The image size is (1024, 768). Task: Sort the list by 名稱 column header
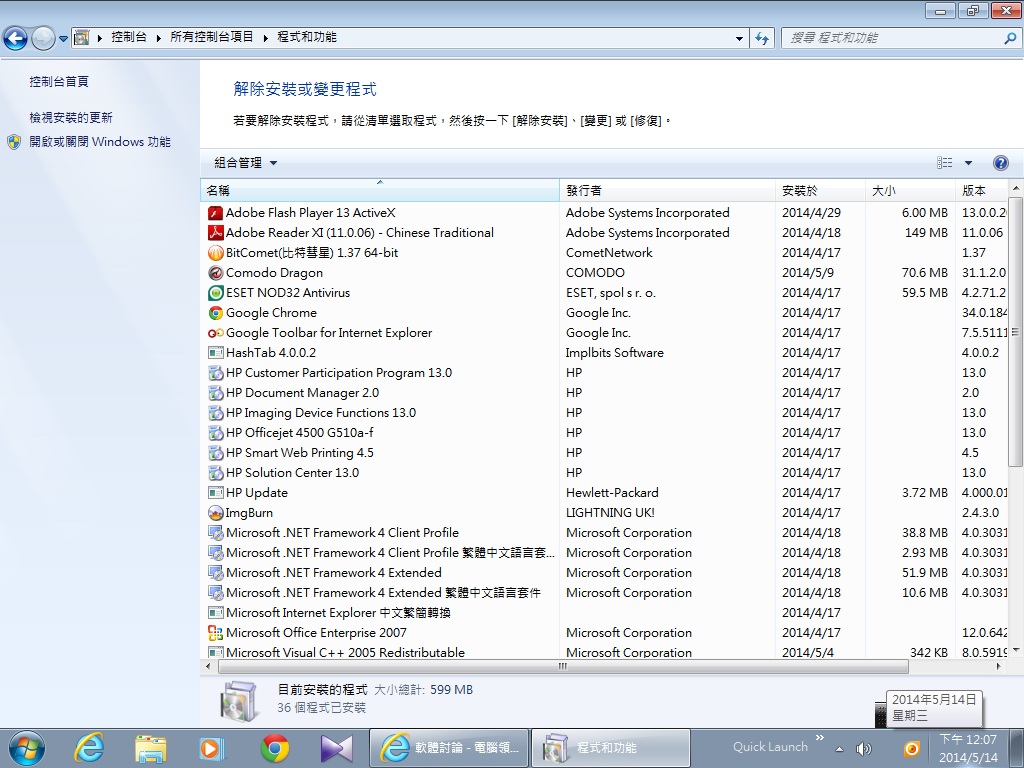point(379,190)
